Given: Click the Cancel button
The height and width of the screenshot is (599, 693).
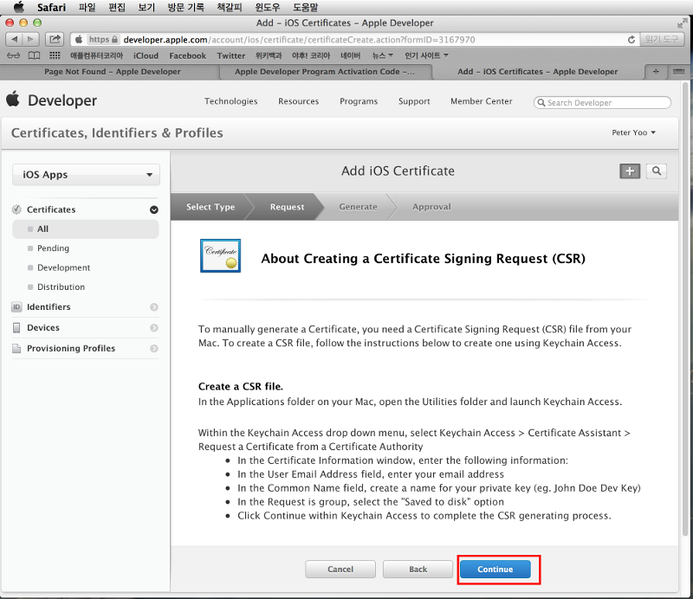Looking at the screenshot, I should 340,569.
